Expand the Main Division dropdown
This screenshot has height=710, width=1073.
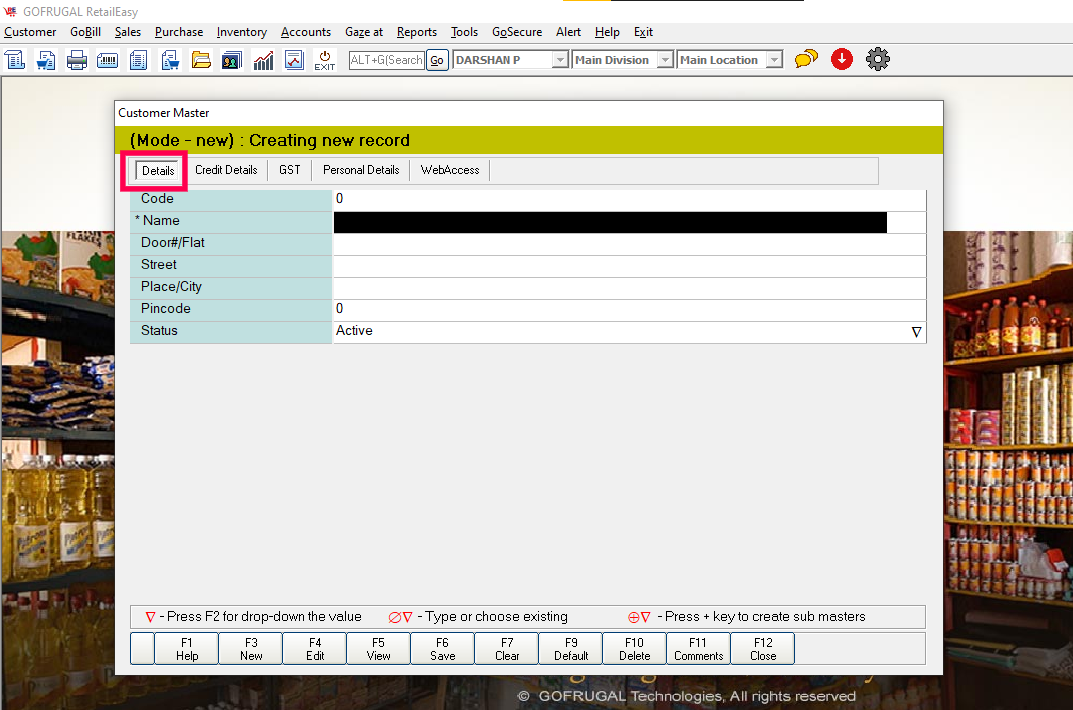[665, 60]
